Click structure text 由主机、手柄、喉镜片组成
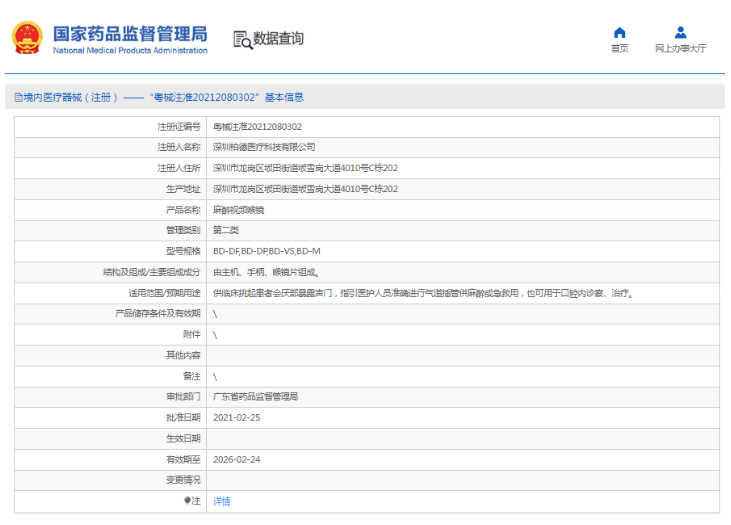The image size is (731, 525). (266, 272)
